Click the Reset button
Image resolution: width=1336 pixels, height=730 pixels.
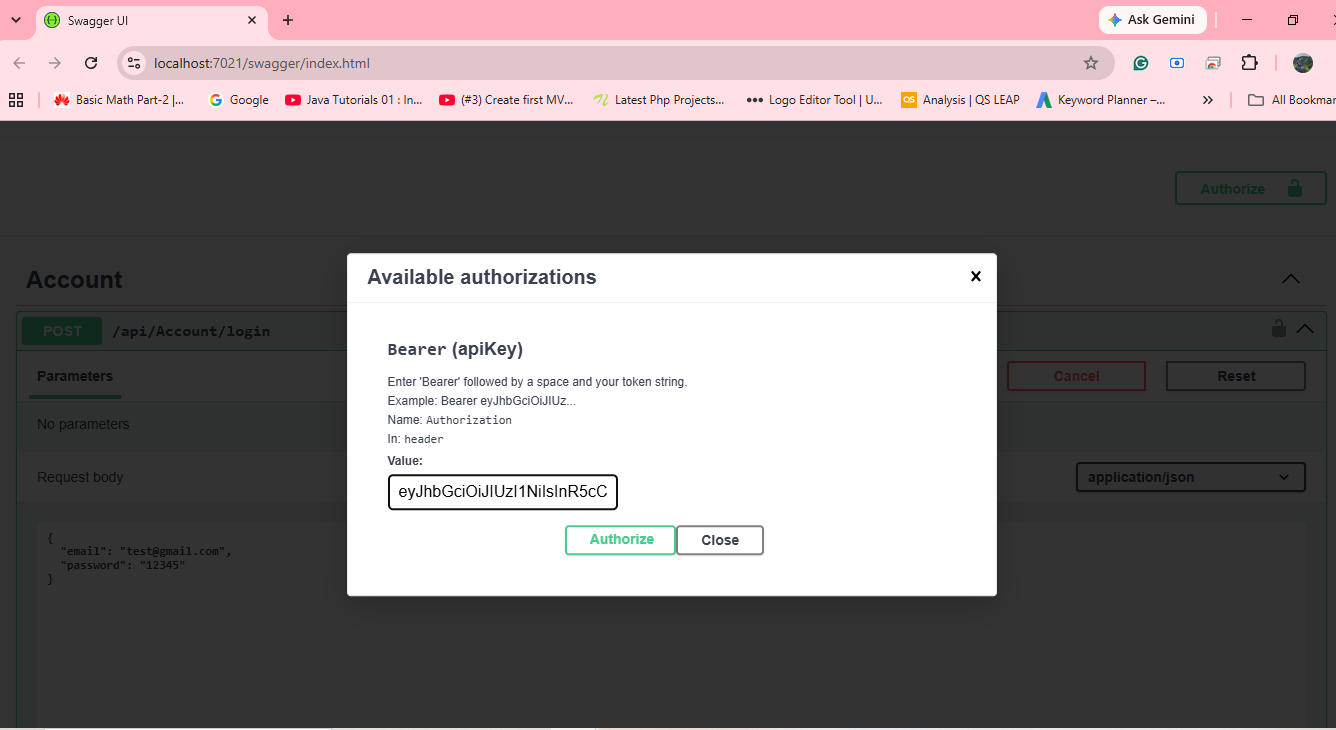point(1236,376)
